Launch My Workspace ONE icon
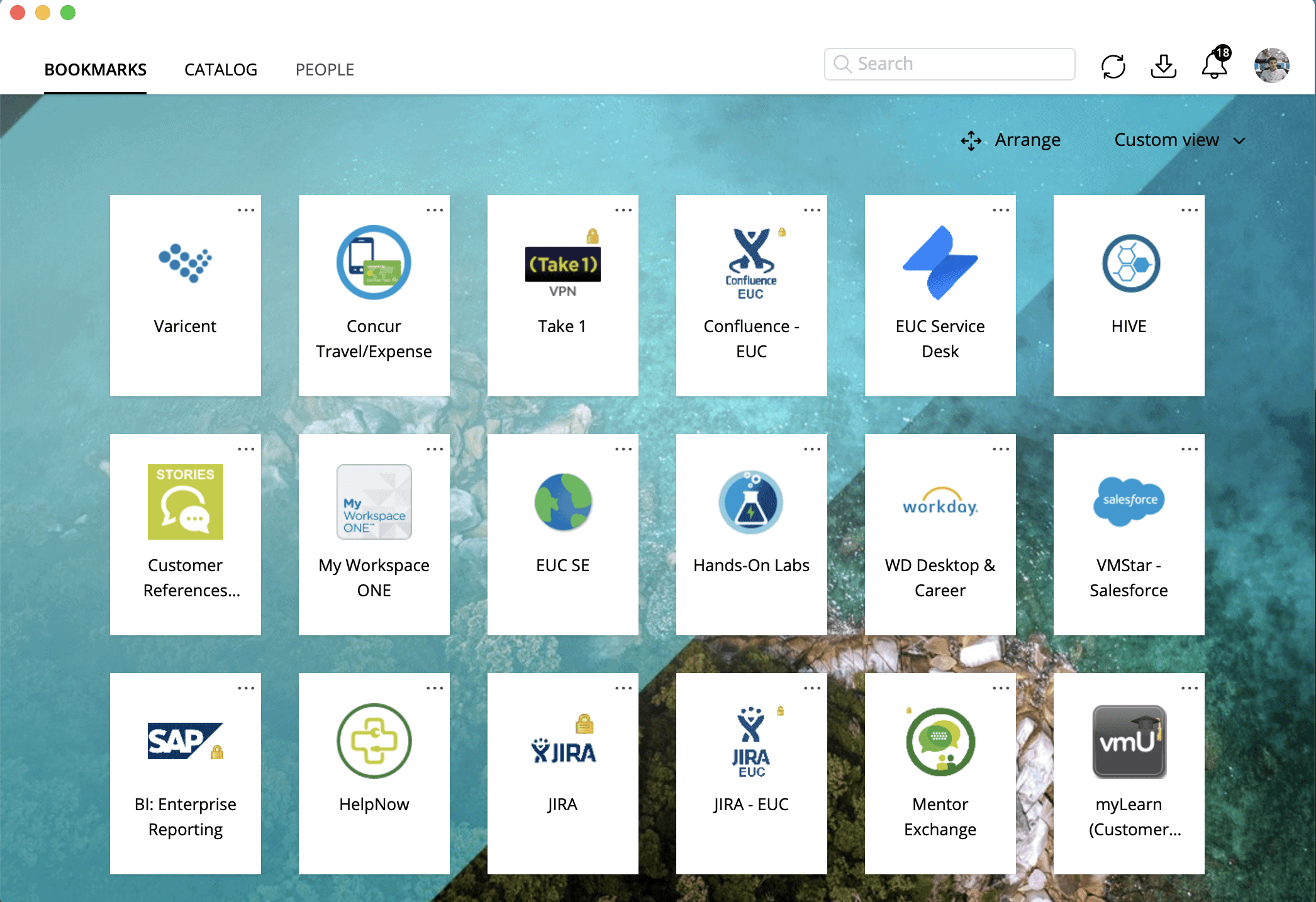 pyautogui.click(x=374, y=501)
